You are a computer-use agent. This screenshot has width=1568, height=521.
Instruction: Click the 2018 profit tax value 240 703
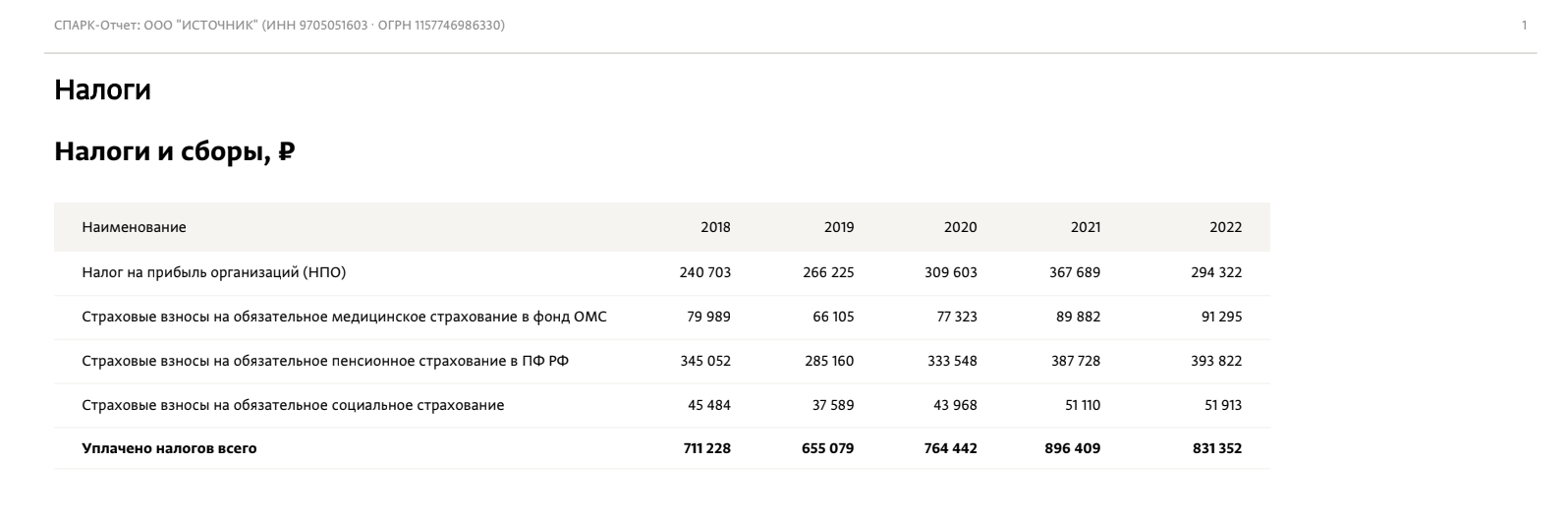tap(705, 272)
